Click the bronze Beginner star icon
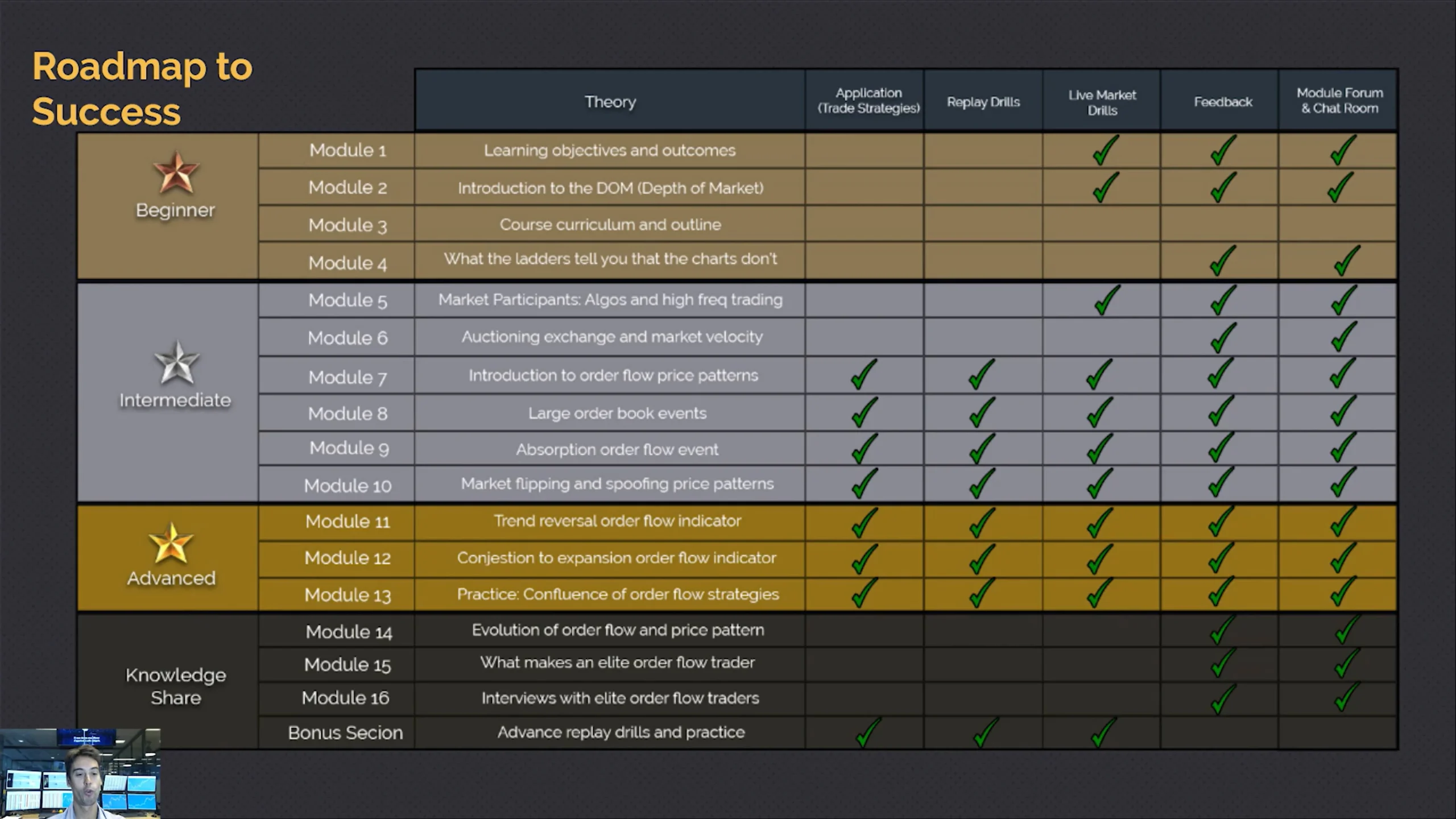This screenshot has height=819, width=1456. click(176, 172)
